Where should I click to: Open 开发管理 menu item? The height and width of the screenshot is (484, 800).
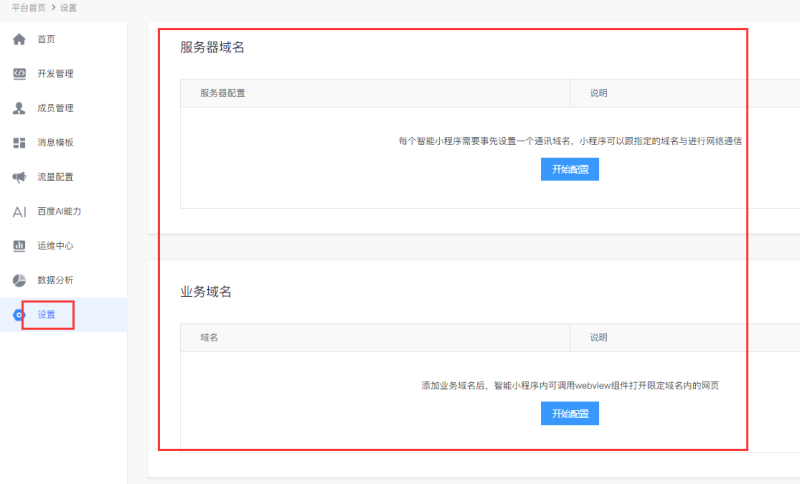point(55,74)
